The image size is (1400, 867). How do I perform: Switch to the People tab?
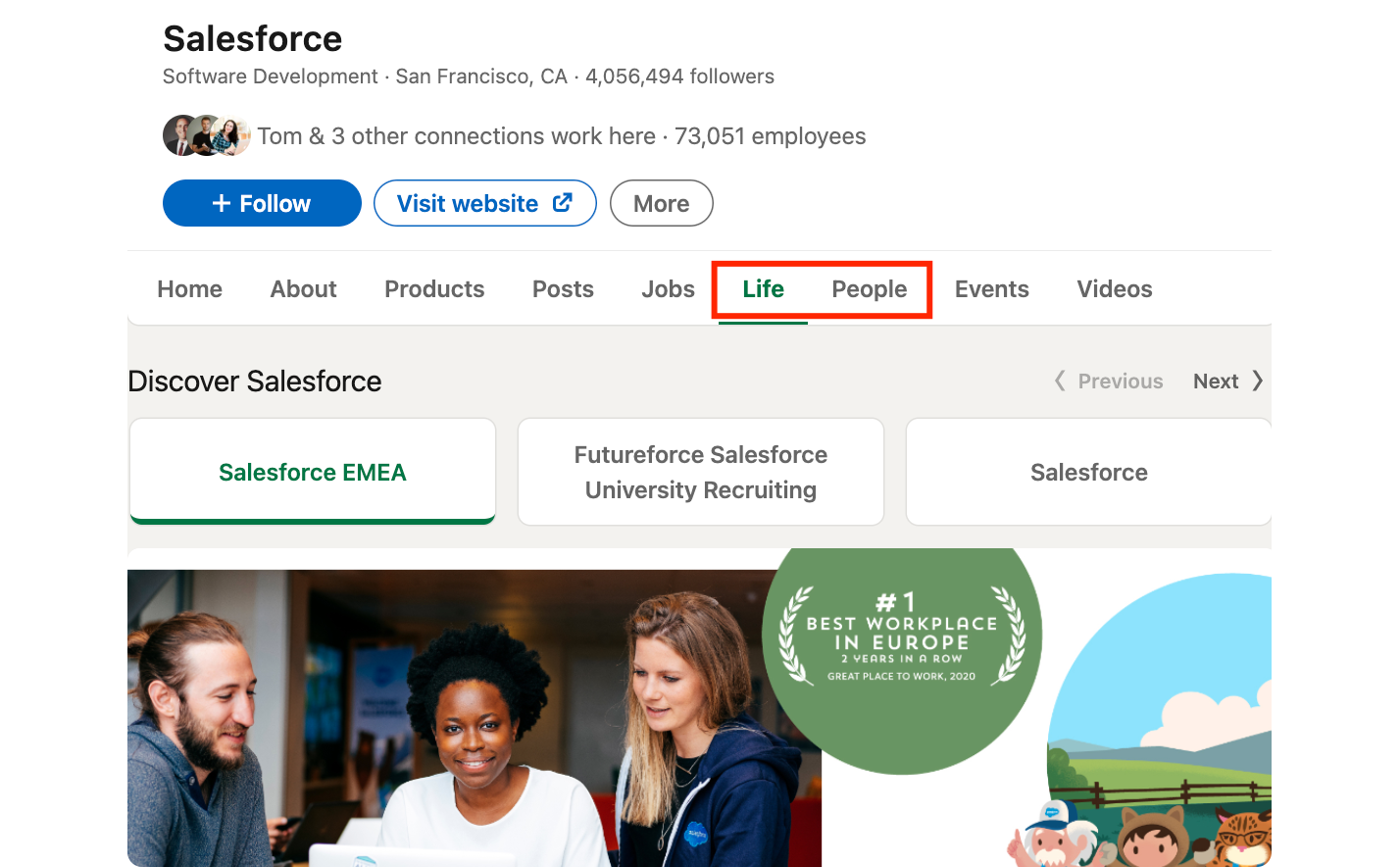tap(870, 289)
